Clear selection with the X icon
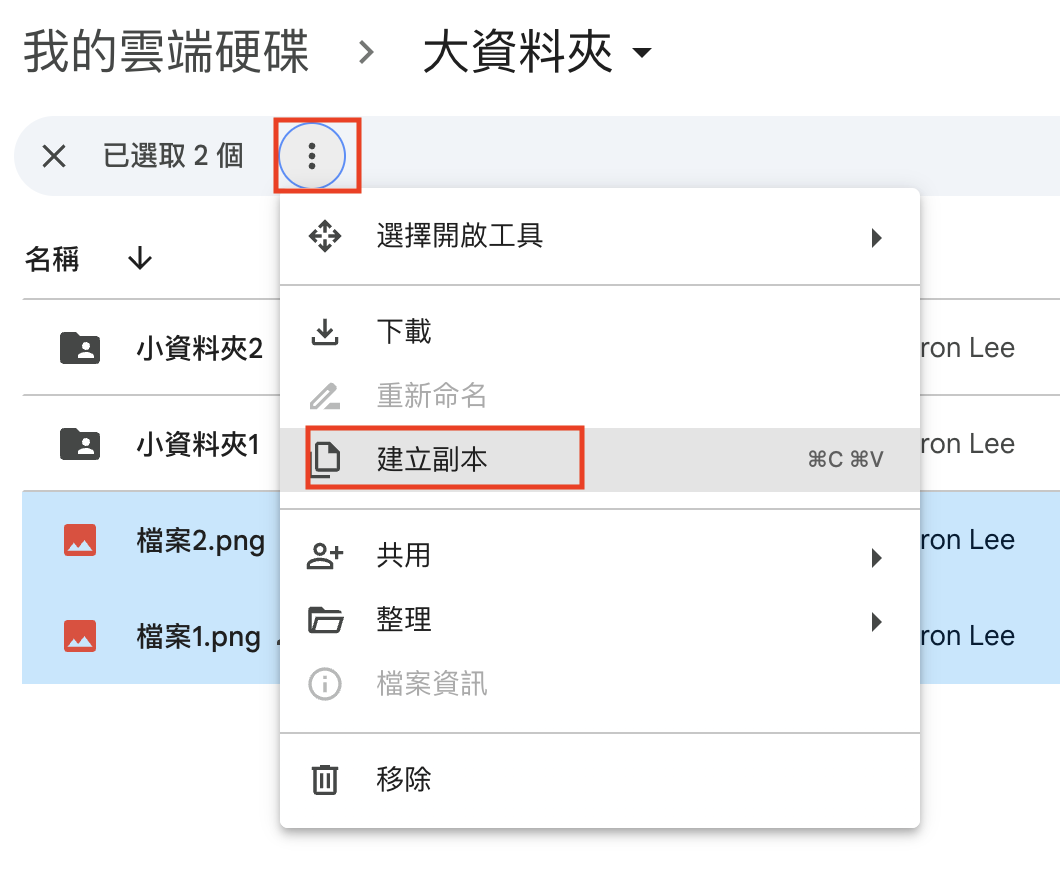The height and width of the screenshot is (882, 1060). [54, 155]
